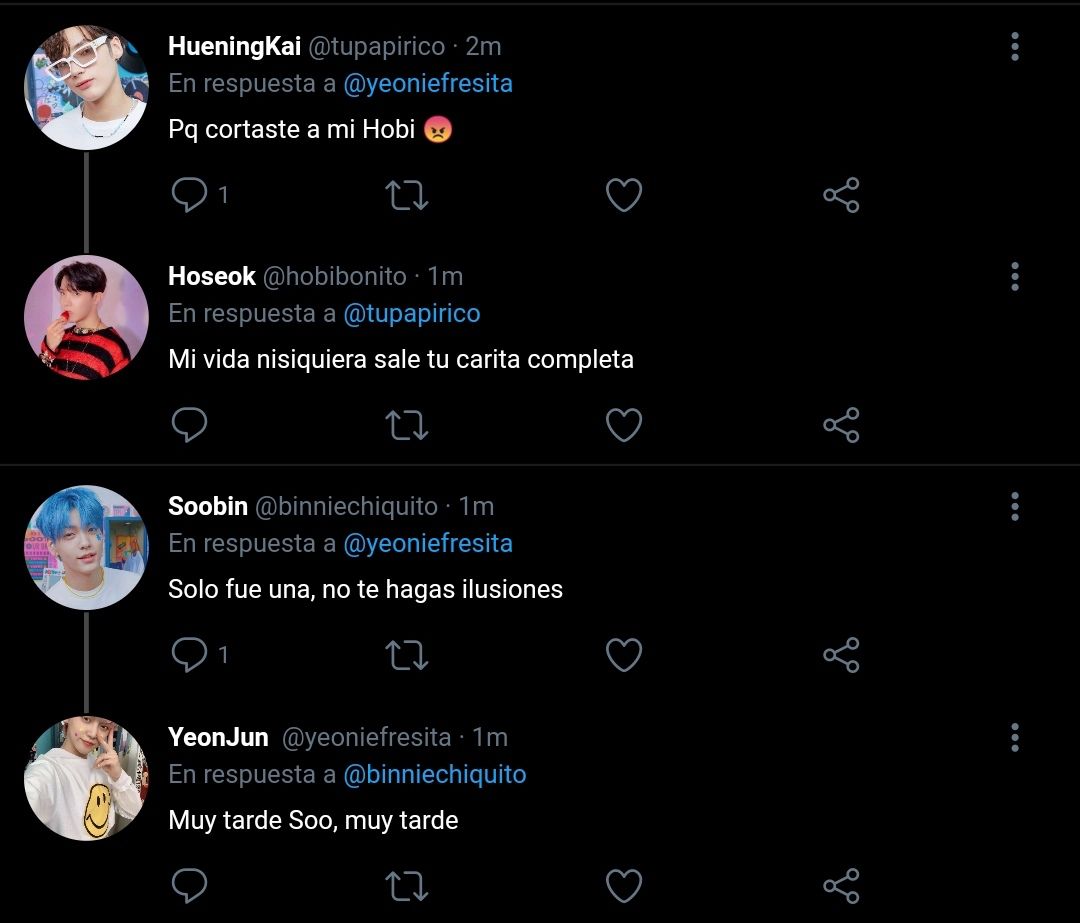Share YeonJun's reply tweet

click(x=841, y=886)
